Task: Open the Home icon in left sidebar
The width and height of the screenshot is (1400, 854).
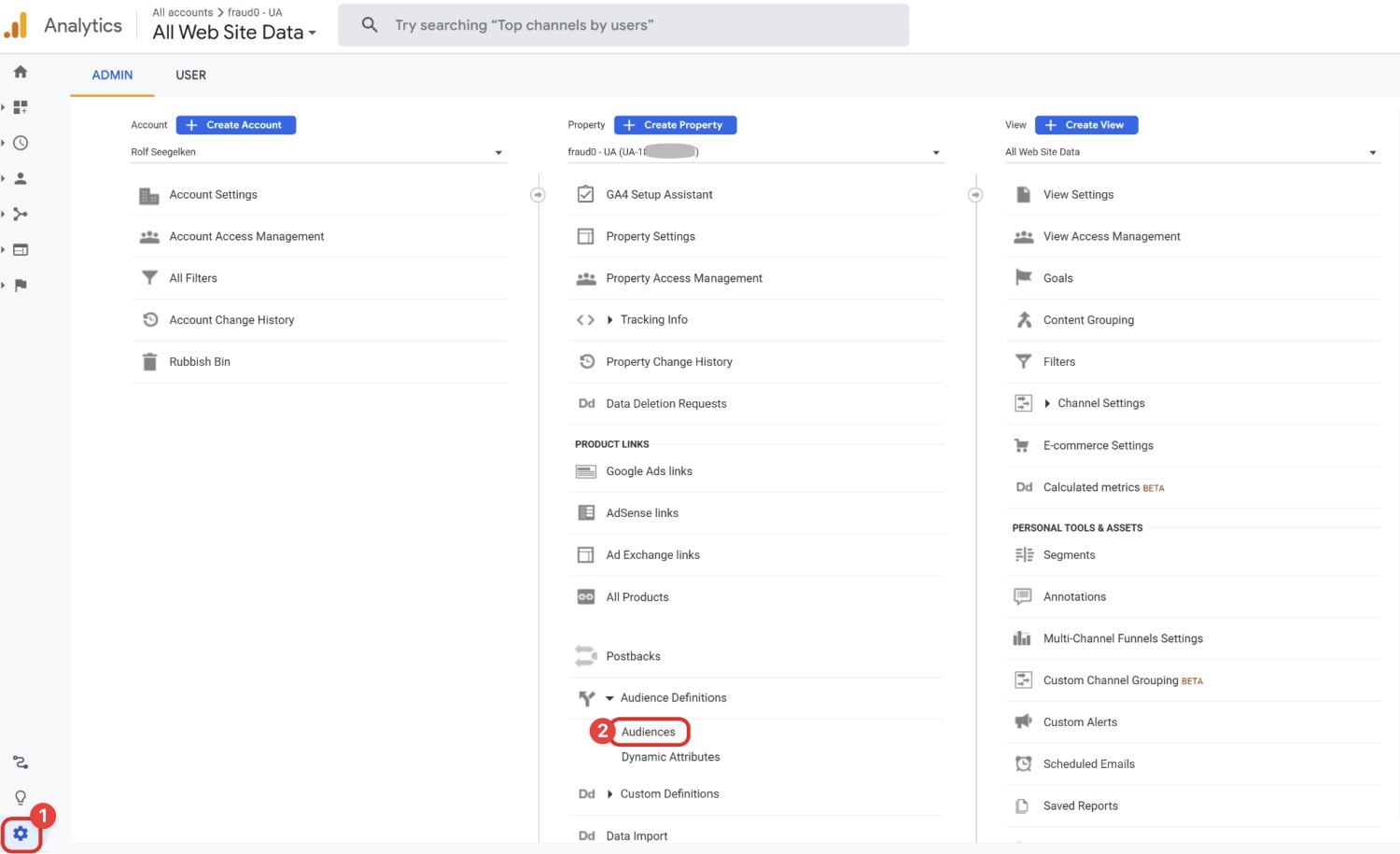Action: tap(21, 72)
